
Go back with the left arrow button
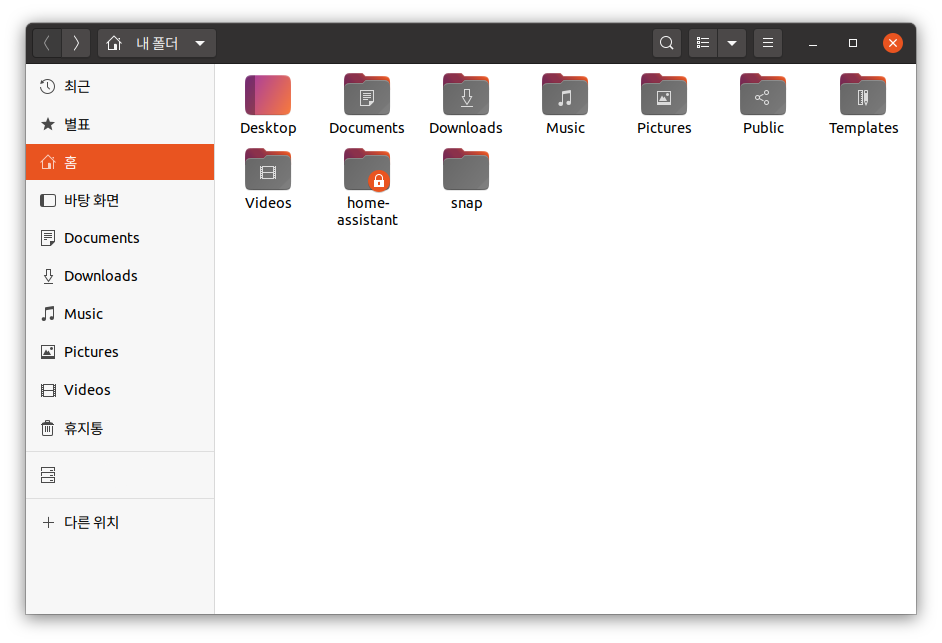pyautogui.click(x=47, y=43)
